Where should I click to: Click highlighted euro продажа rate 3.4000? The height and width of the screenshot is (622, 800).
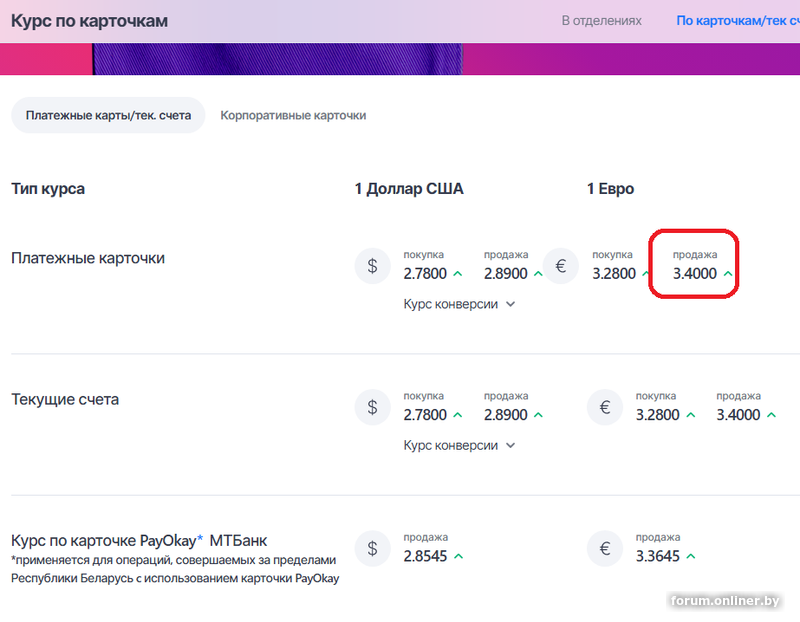694,273
